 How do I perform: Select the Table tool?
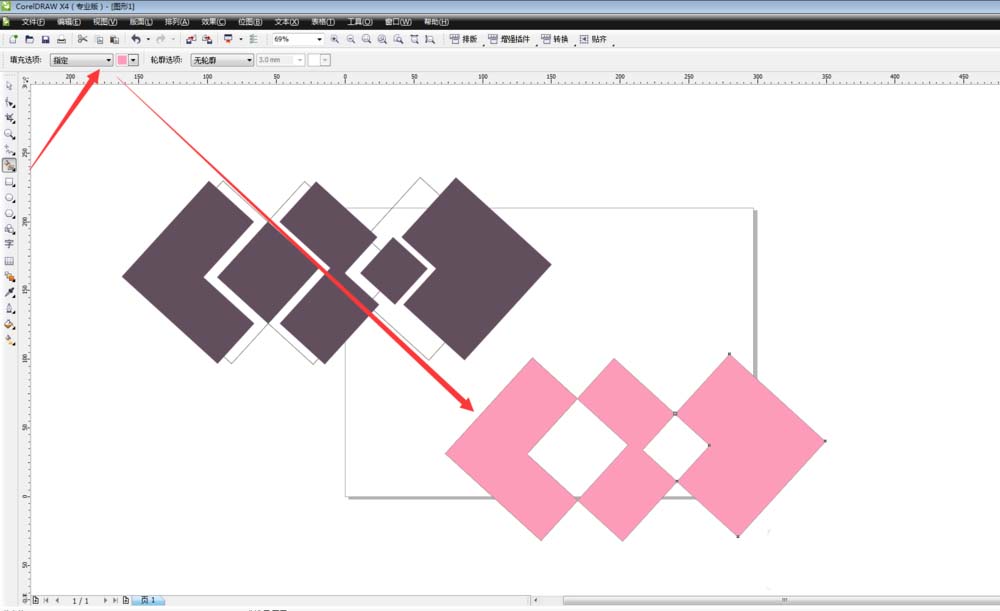9,261
